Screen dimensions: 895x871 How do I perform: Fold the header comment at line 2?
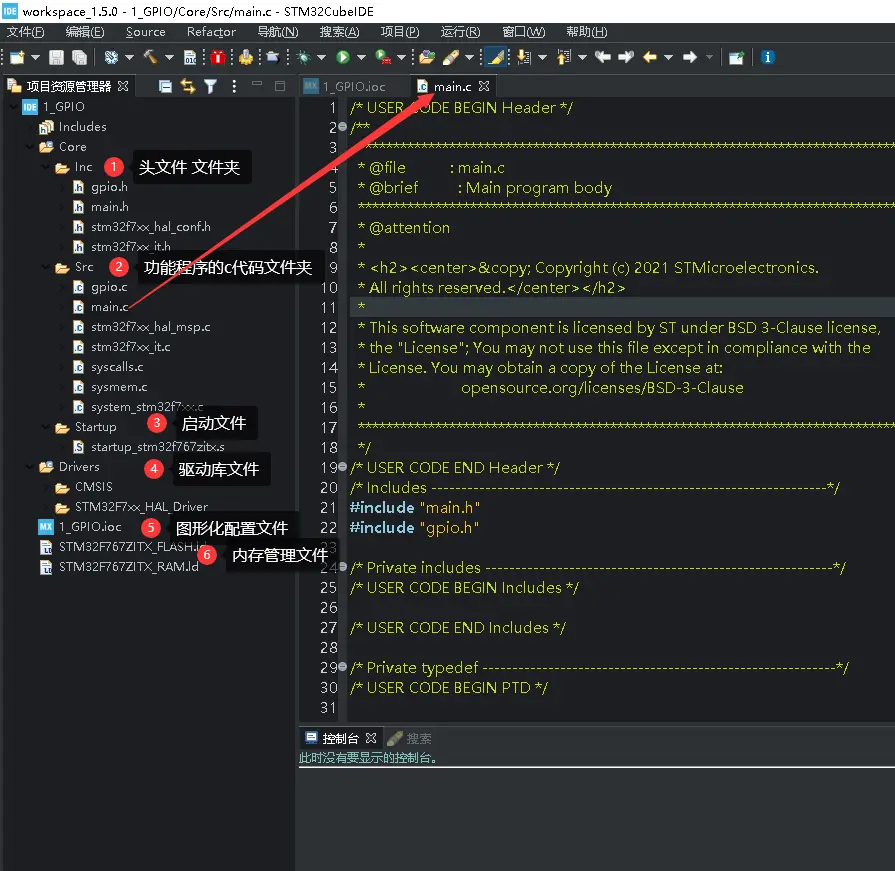click(343, 127)
